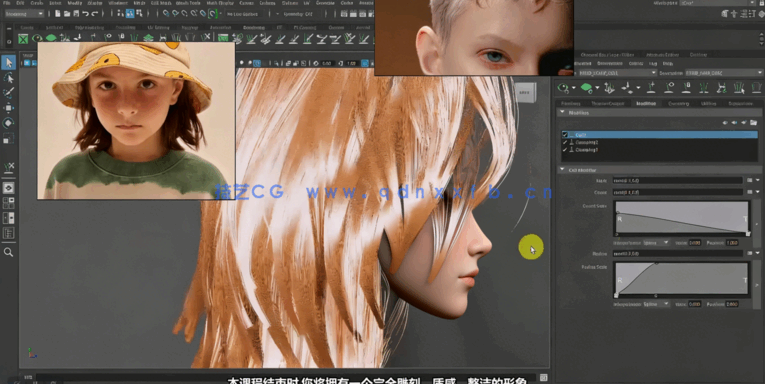Screen dimensions: 765x384
Task: Click the eye preview icon on the shelf
Action: click(x=37, y=38)
